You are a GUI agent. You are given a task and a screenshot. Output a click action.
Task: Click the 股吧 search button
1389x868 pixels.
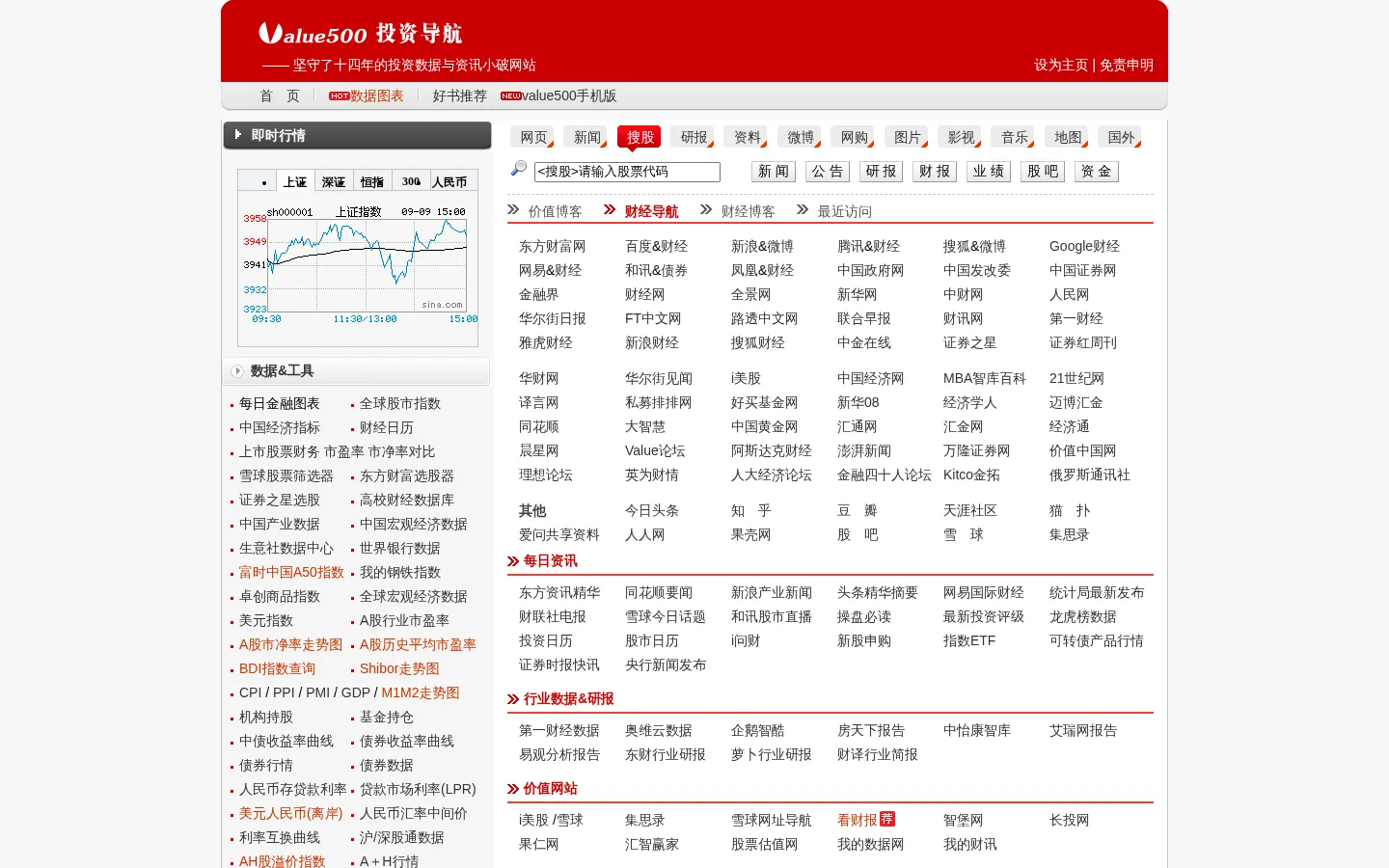pyautogui.click(x=1043, y=172)
